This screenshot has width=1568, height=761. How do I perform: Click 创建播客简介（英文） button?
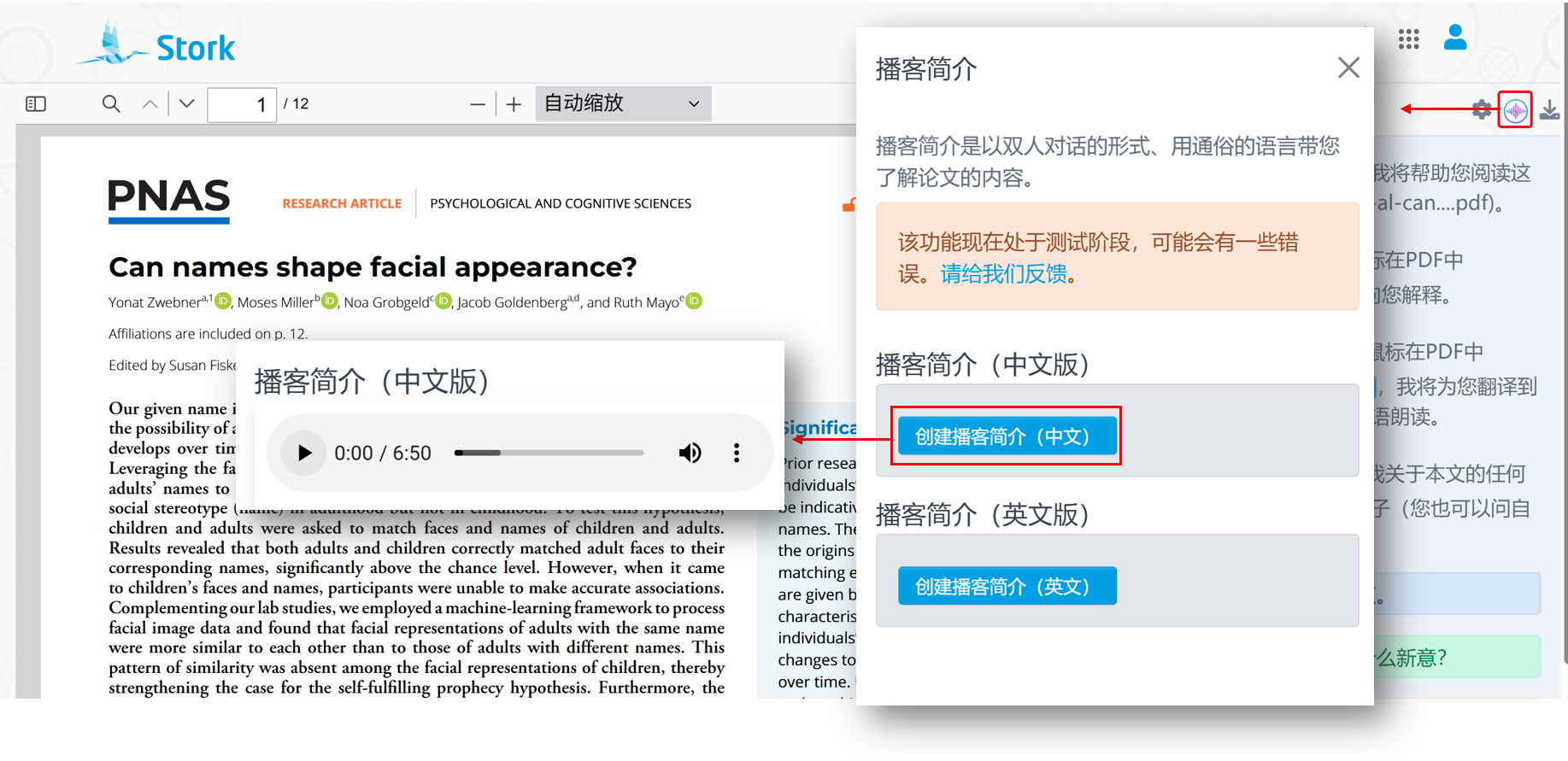(x=1006, y=587)
